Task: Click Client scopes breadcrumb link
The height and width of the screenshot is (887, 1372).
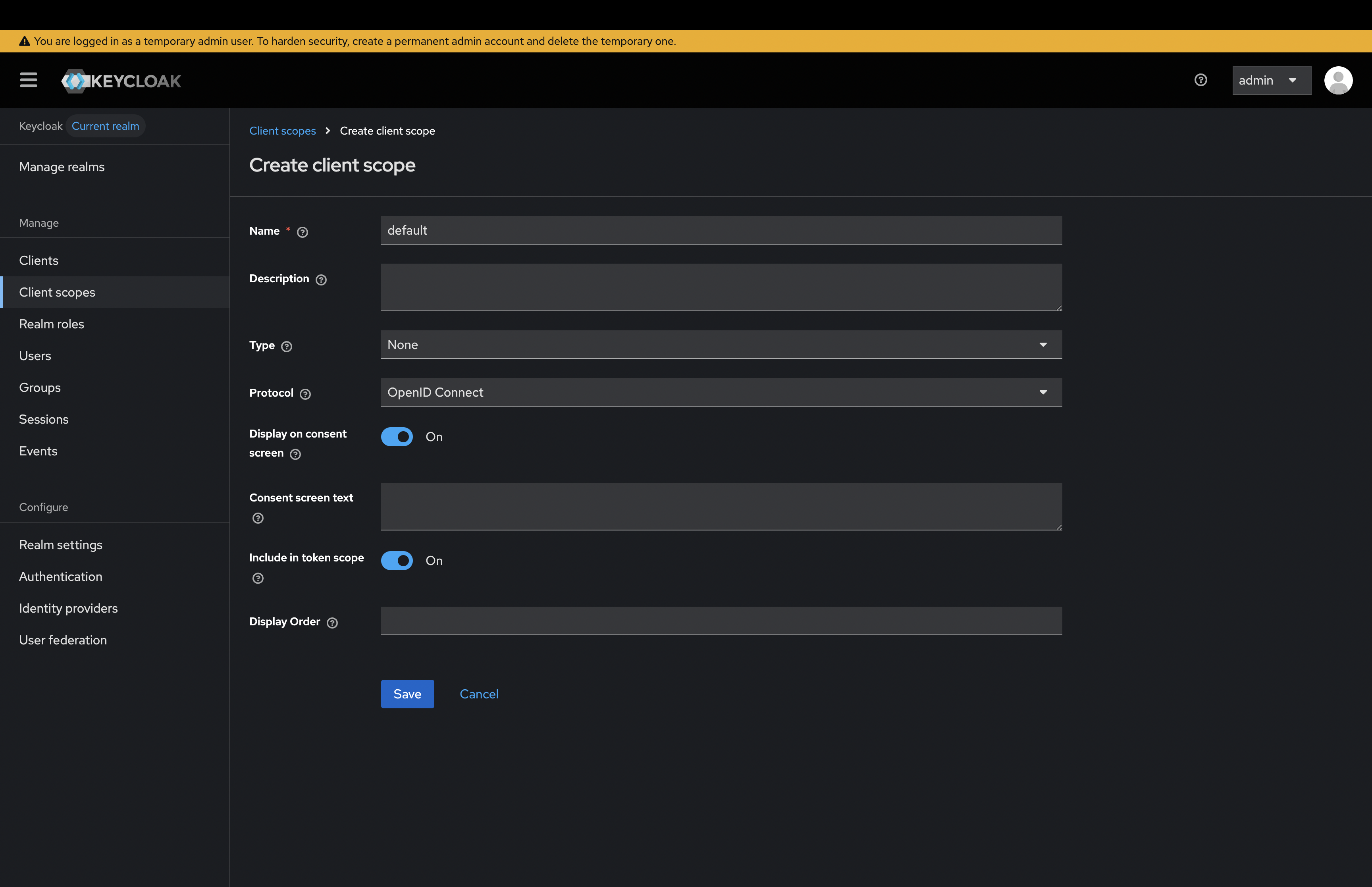Action: tap(282, 131)
